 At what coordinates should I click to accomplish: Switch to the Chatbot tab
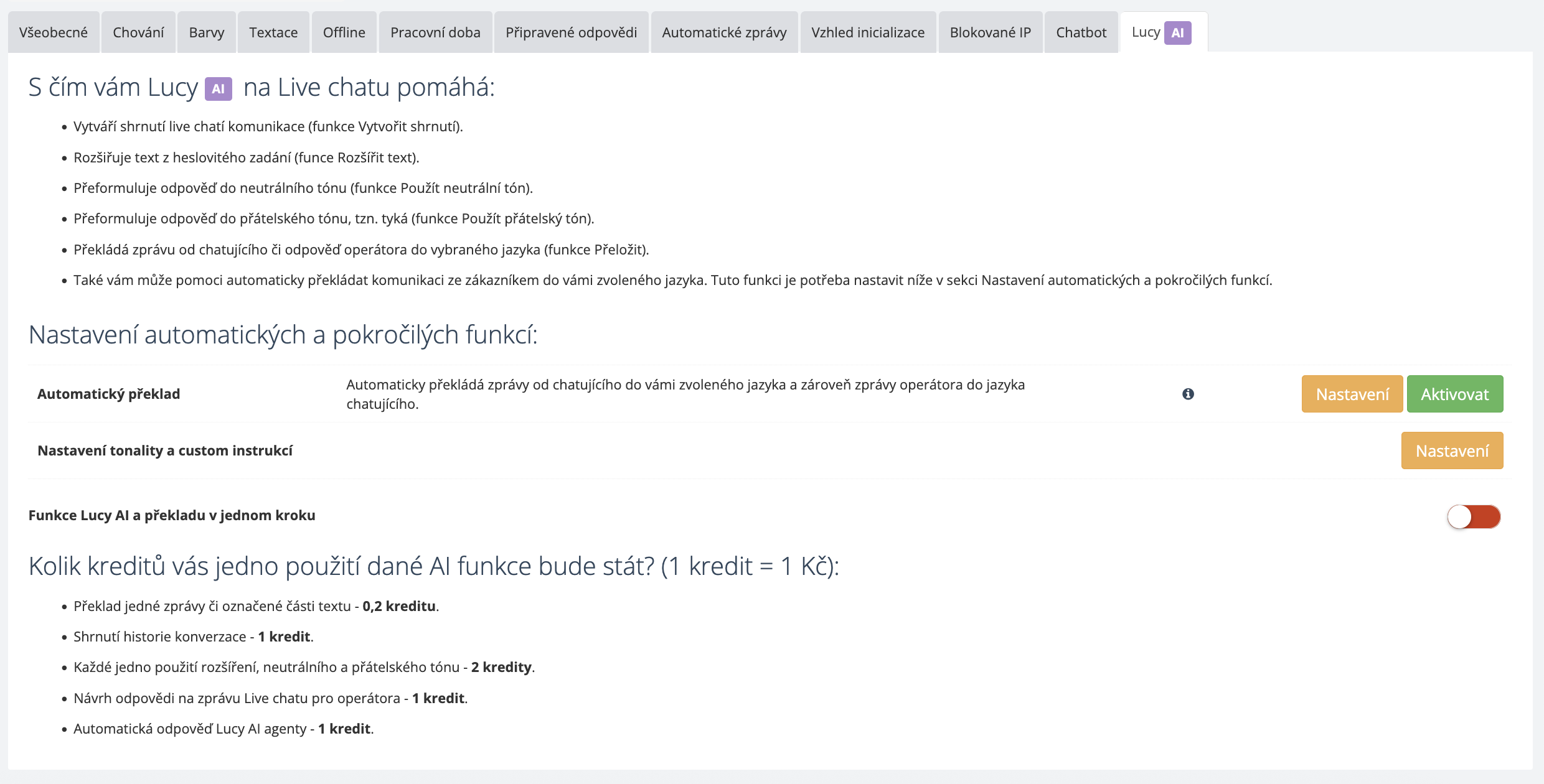point(1081,32)
